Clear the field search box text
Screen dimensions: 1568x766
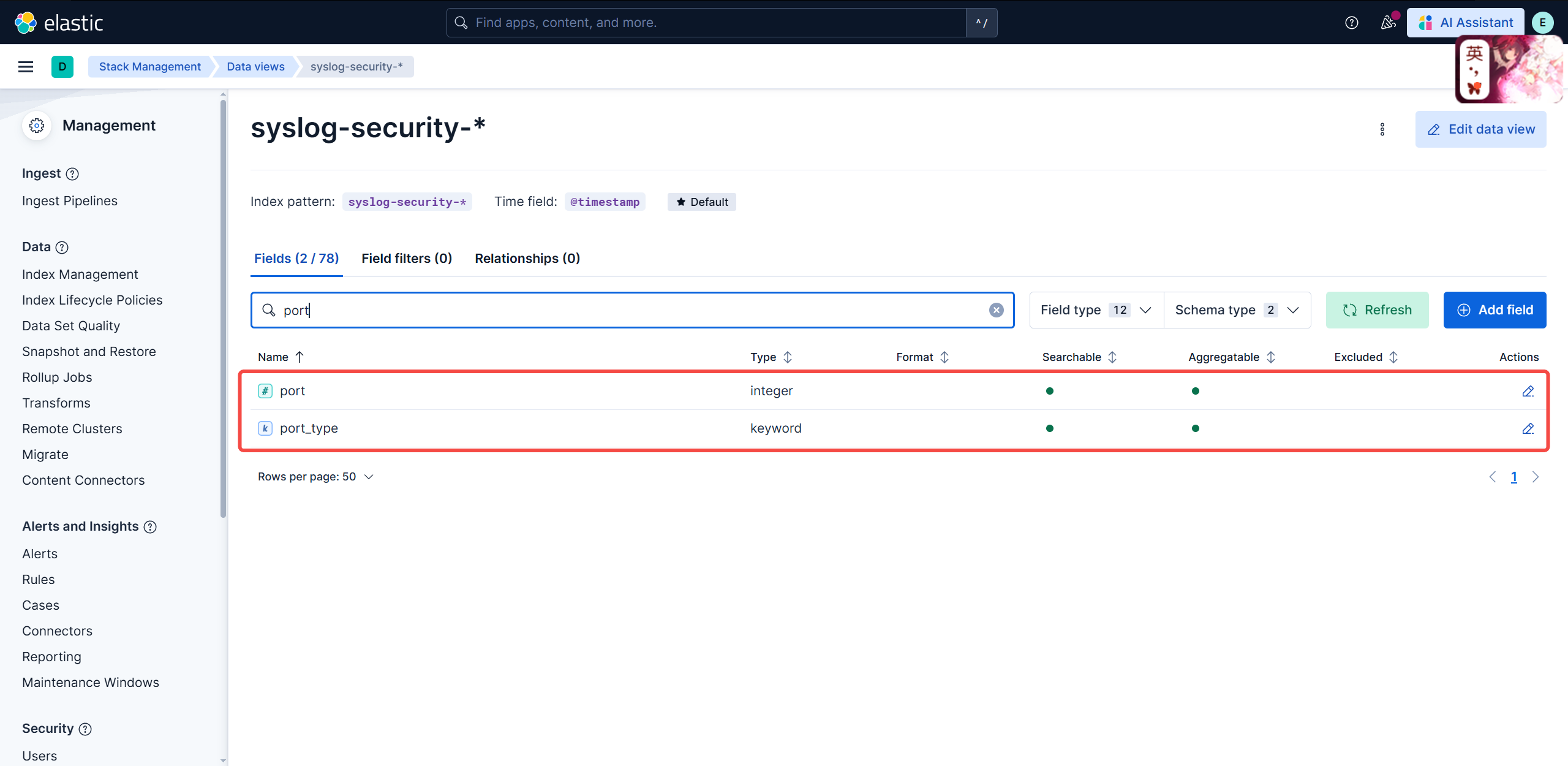click(x=996, y=310)
